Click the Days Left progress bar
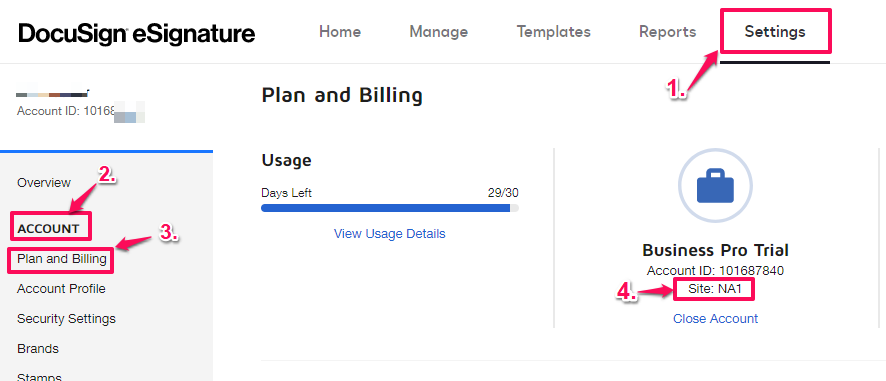This screenshot has width=886, height=381. click(390, 208)
